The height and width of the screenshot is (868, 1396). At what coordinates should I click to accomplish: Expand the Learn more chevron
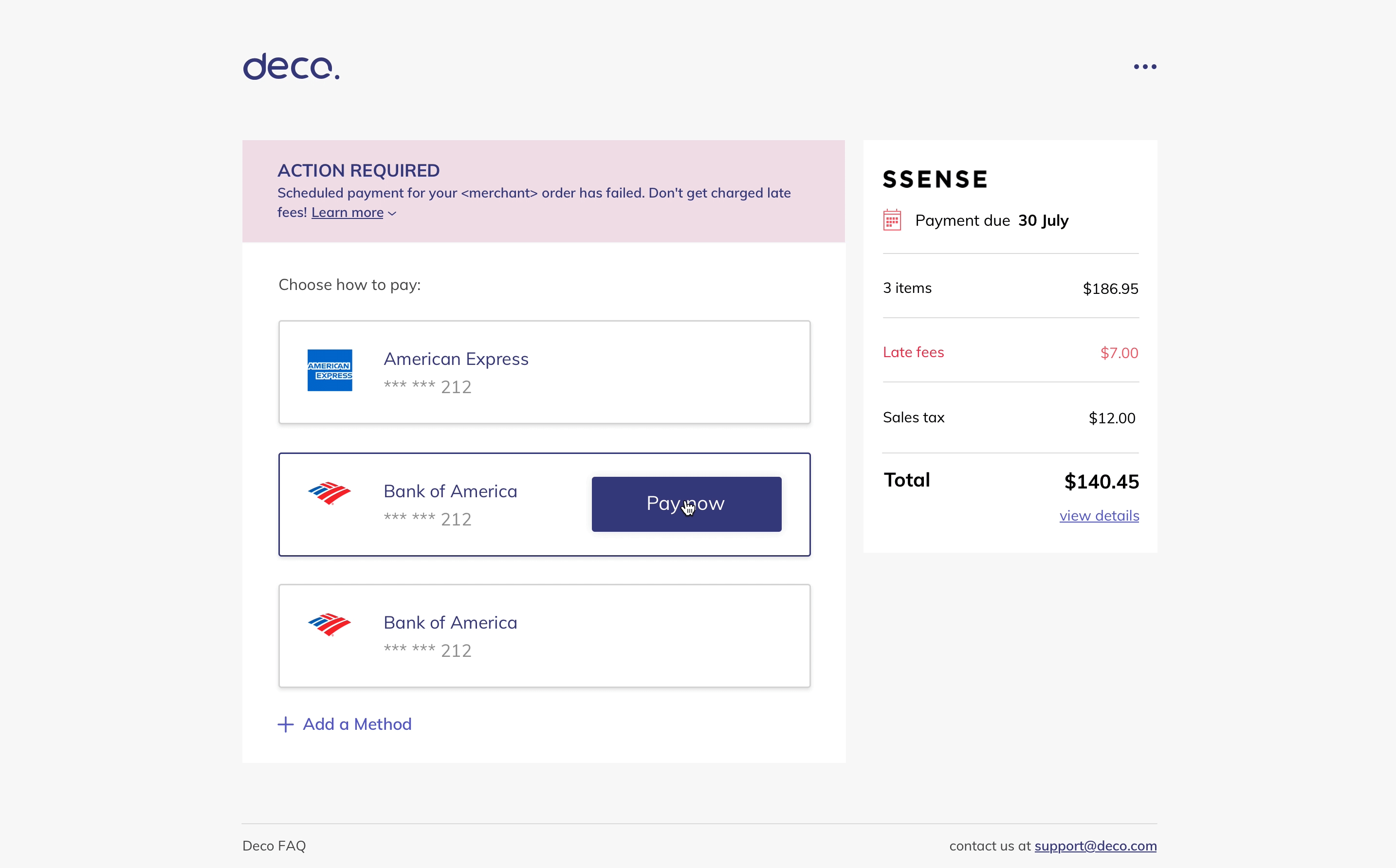pos(392,214)
